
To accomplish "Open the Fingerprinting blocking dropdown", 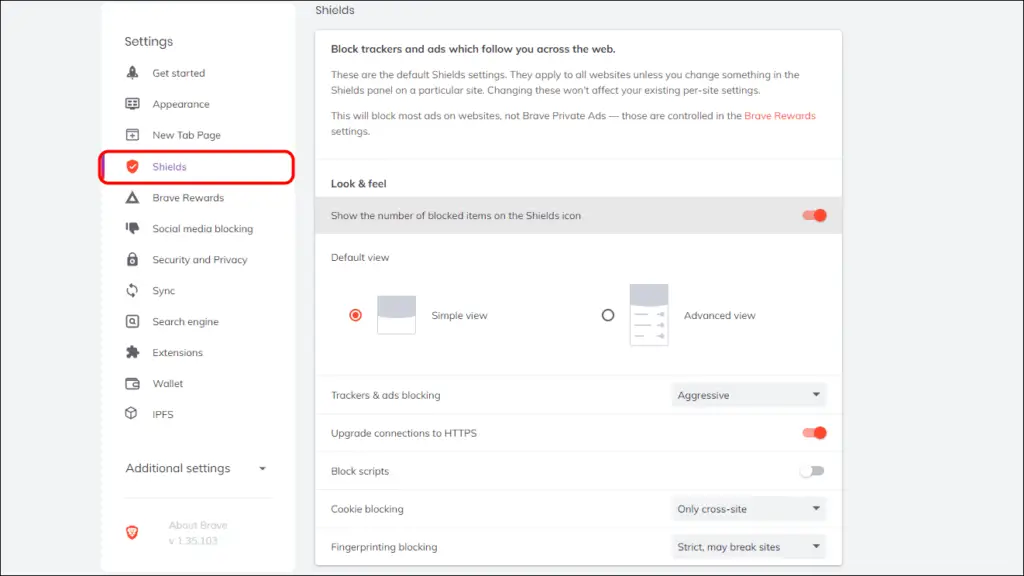I will click(x=748, y=547).
